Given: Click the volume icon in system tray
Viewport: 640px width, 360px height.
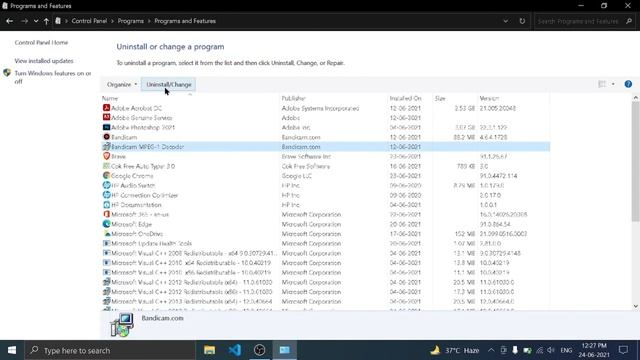Looking at the screenshot, I should (551, 350).
